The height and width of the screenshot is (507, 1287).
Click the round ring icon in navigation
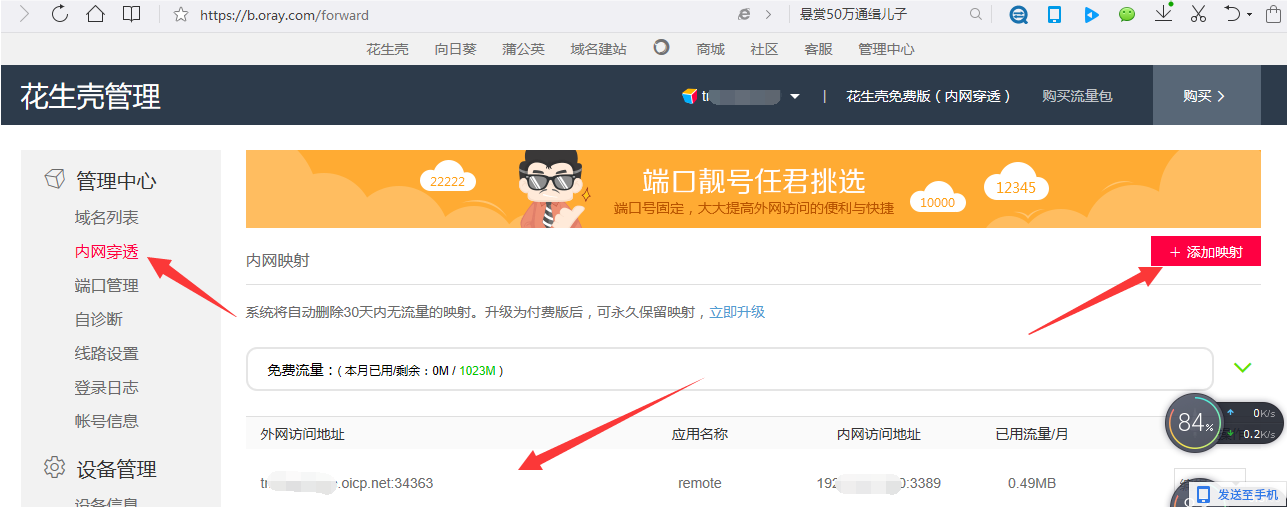pos(661,47)
